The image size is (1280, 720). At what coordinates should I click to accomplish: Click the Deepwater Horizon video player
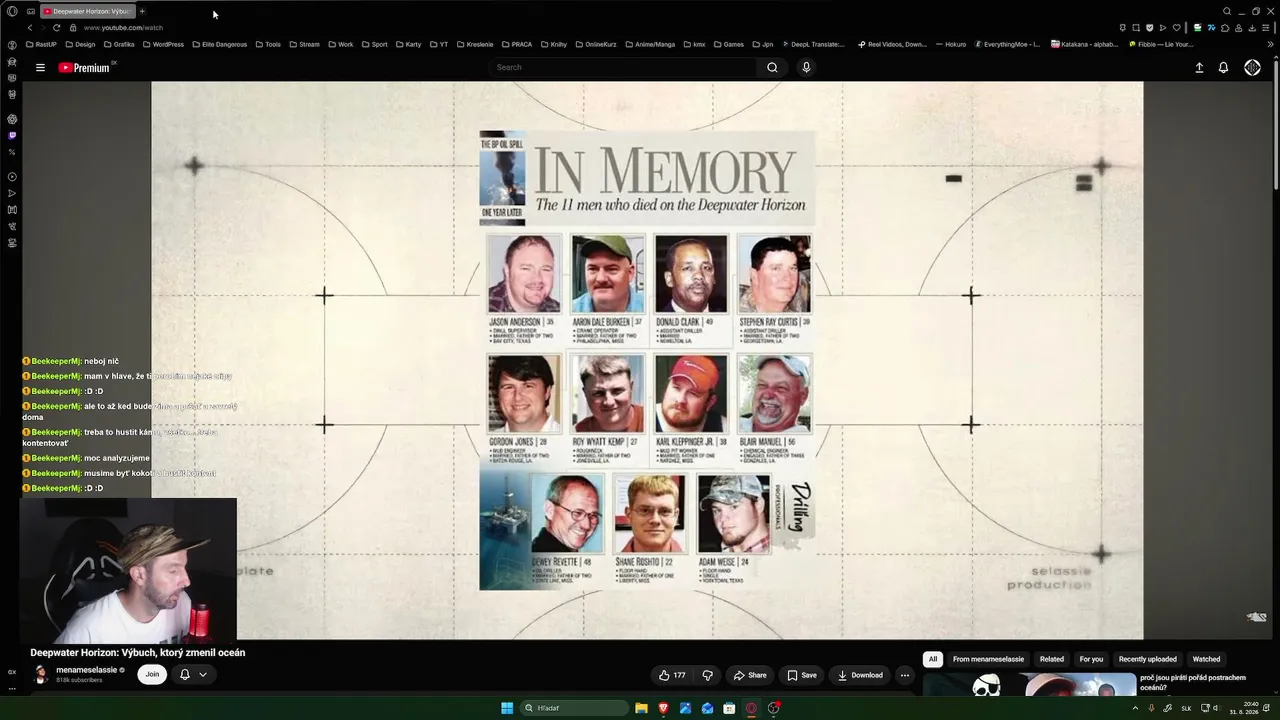point(647,360)
